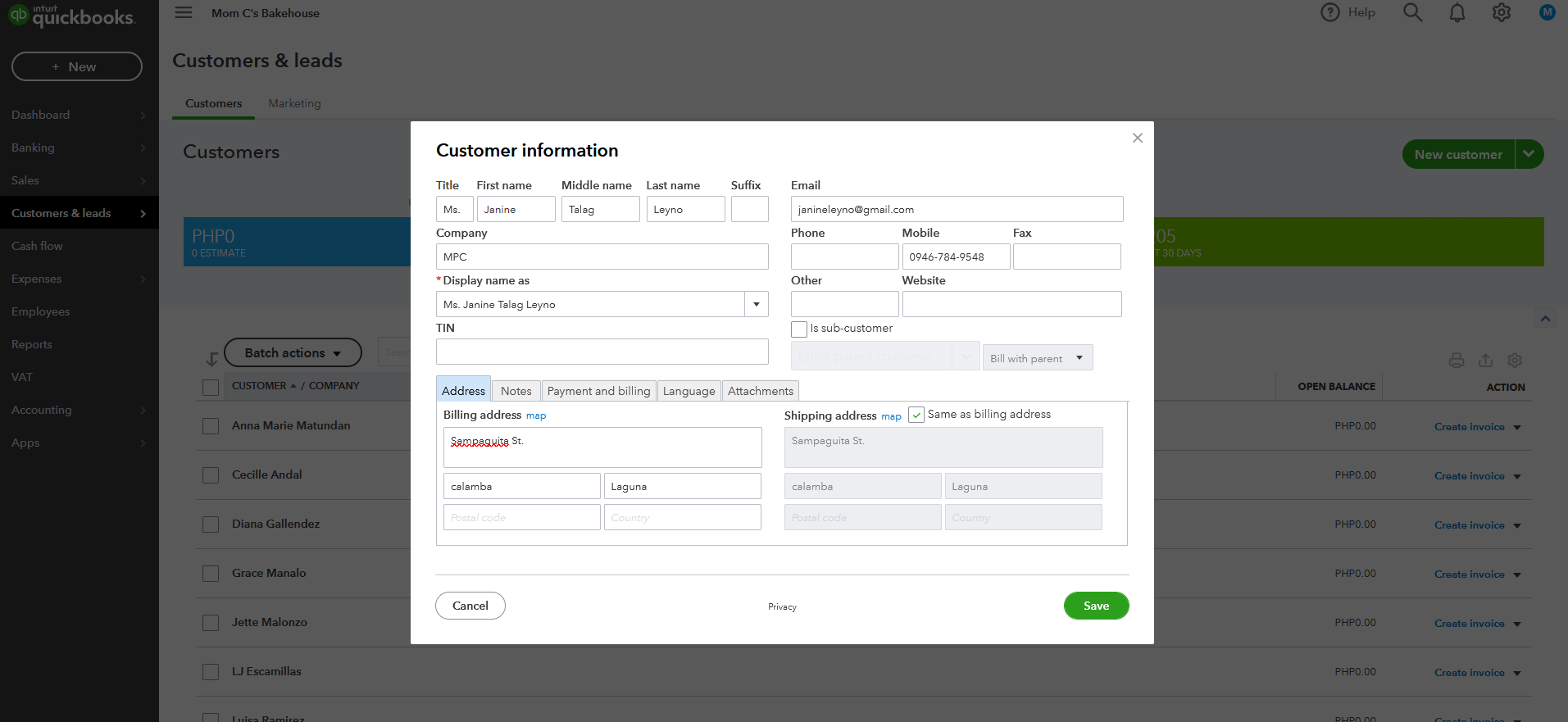The height and width of the screenshot is (722, 1568).
Task: Open the Notes tab
Action: pyautogui.click(x=516, y=391)
